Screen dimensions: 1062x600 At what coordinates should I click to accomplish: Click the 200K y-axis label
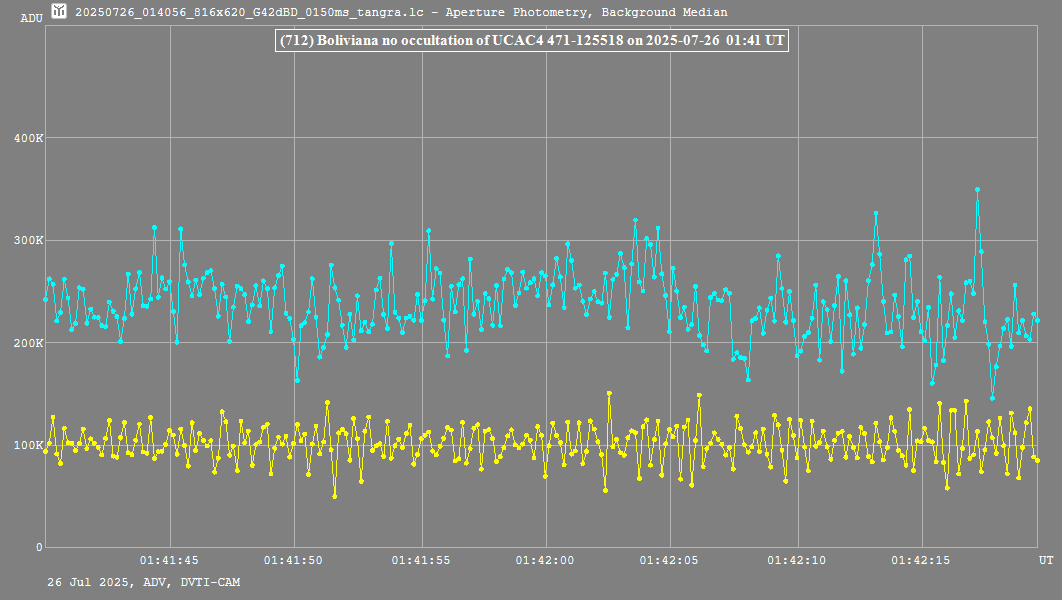pyautogui.click(x=28, y=343)
